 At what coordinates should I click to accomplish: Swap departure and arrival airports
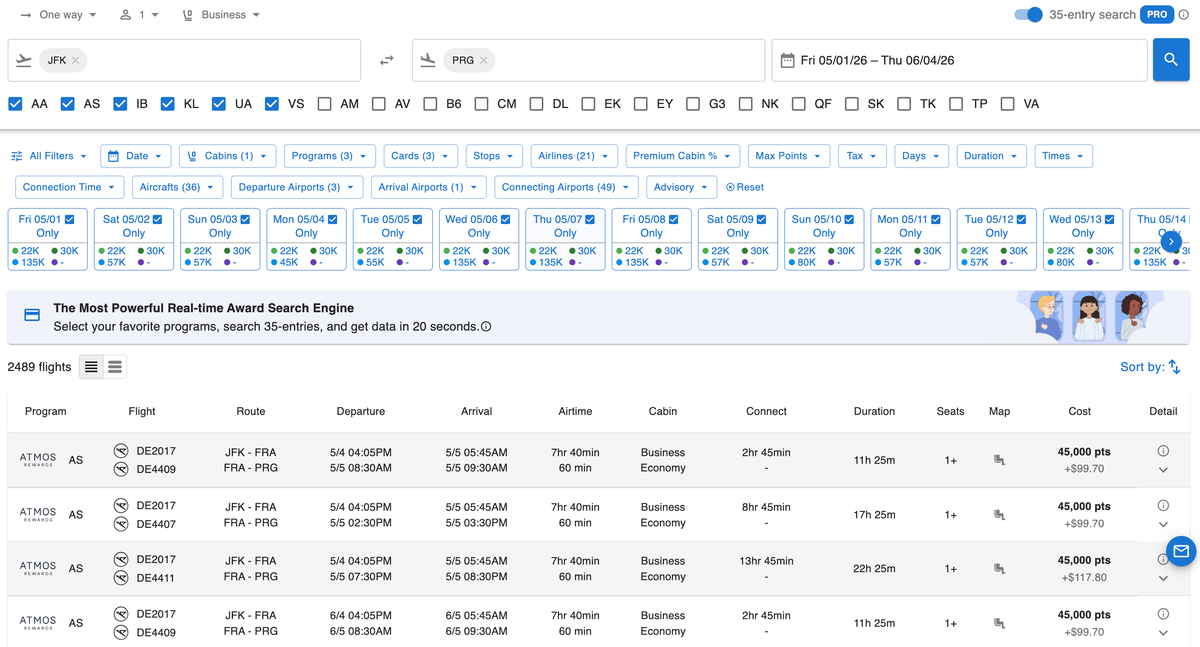click(x=388, y=60)
